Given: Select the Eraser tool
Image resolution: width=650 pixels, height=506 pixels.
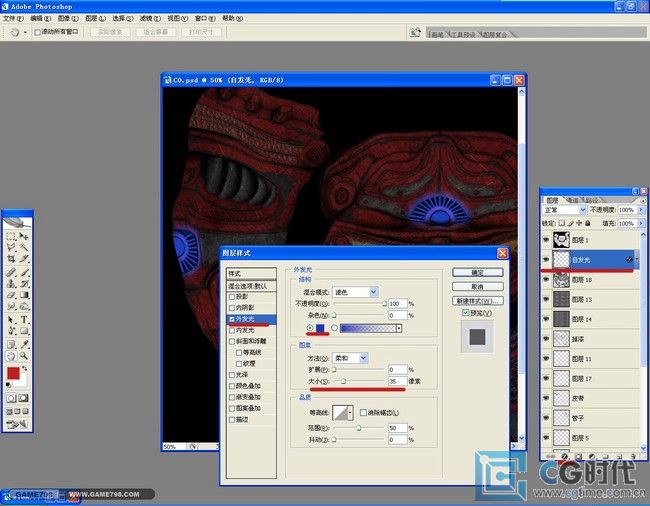Looking at the screenshot, I should click(11, 295).
